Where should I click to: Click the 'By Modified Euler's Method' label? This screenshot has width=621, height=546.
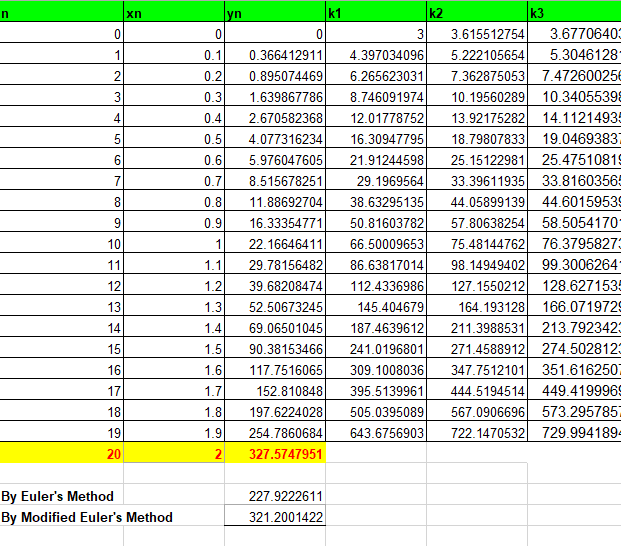[x=87, y=517]
